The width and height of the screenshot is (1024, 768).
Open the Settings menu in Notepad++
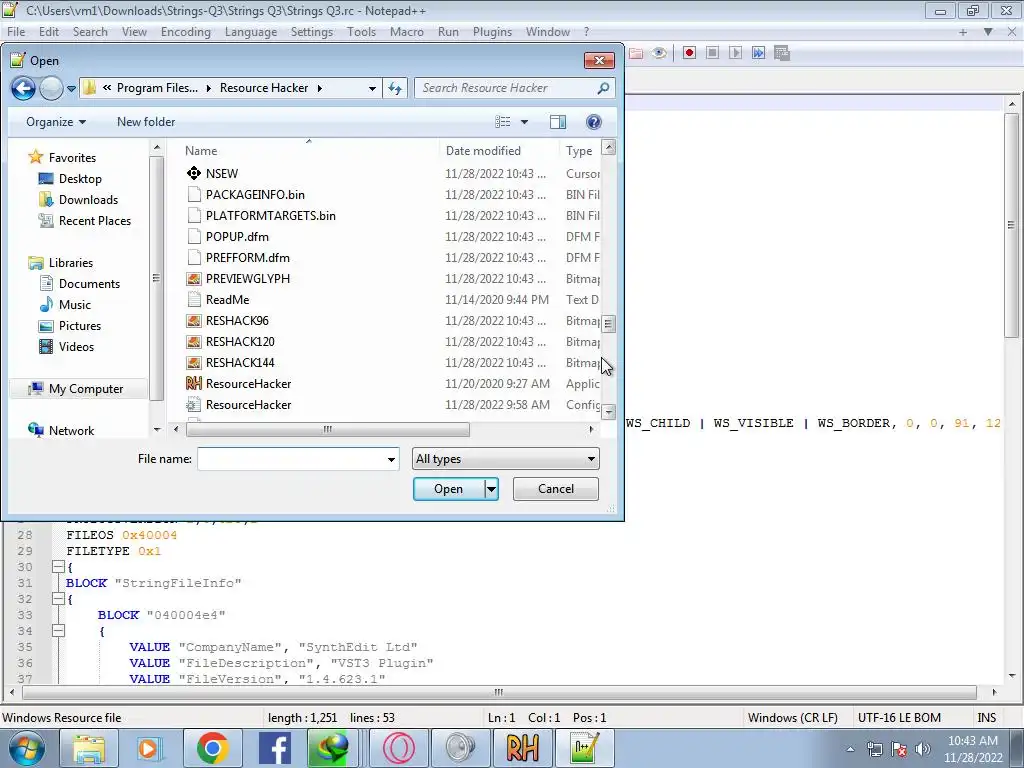312,32
